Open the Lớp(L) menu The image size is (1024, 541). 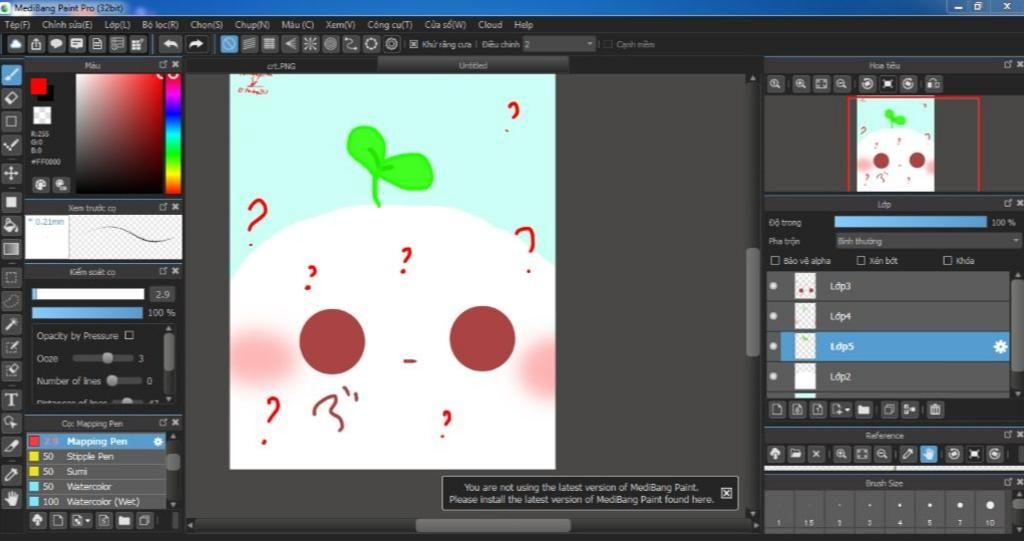(x=118, y=25)
